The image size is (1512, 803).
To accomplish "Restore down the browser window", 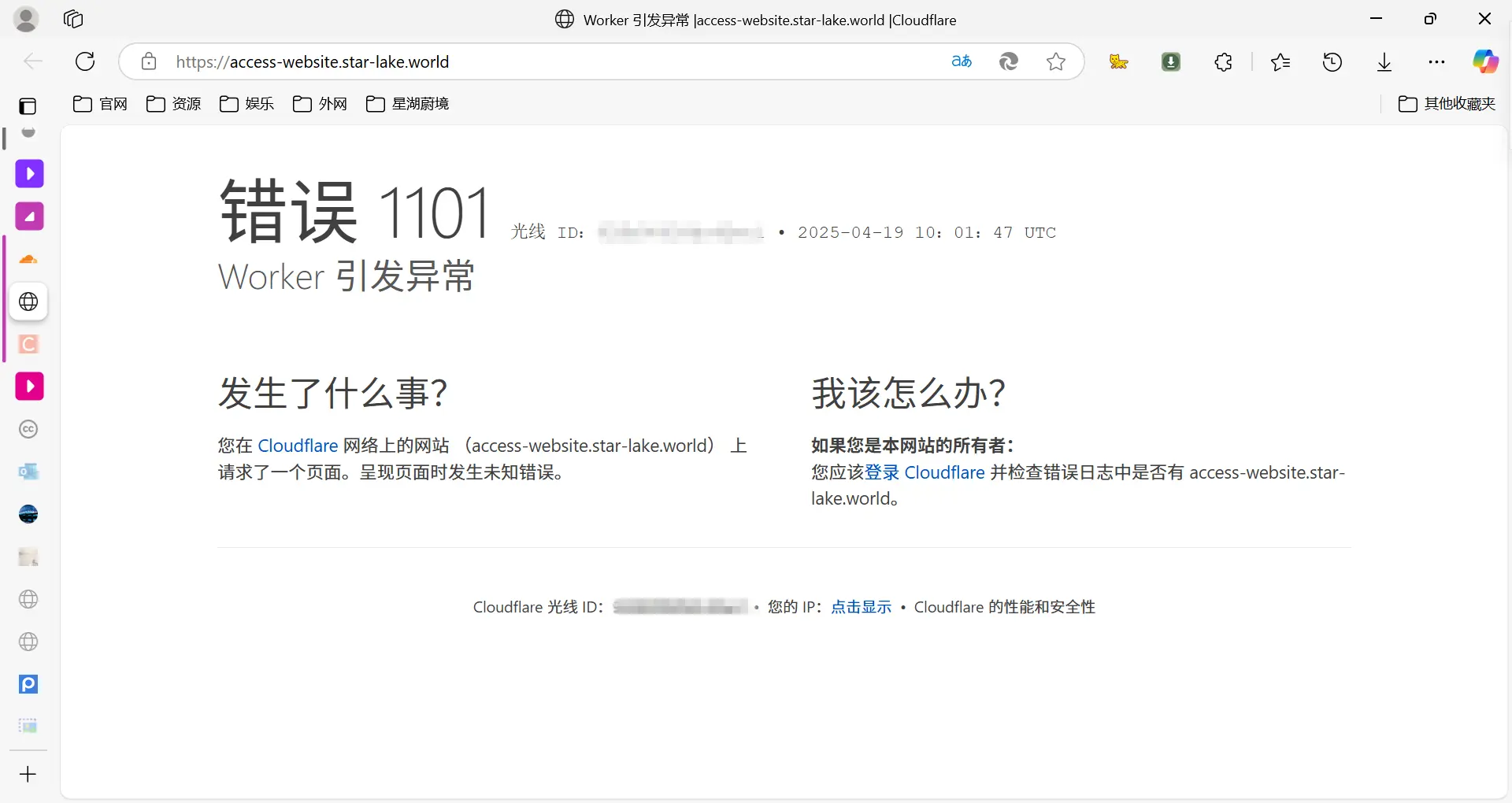I will point(1430,19).
